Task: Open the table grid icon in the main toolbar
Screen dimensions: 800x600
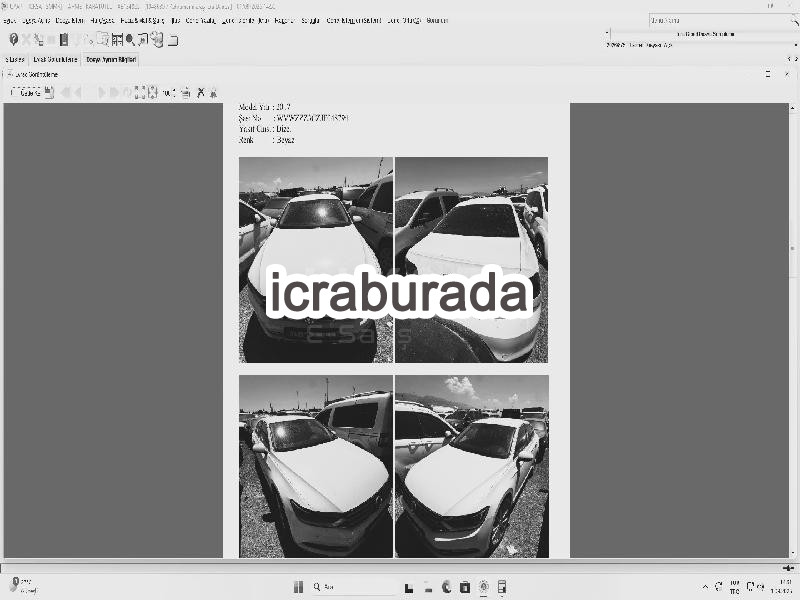Action: click(x=117, y=39)
